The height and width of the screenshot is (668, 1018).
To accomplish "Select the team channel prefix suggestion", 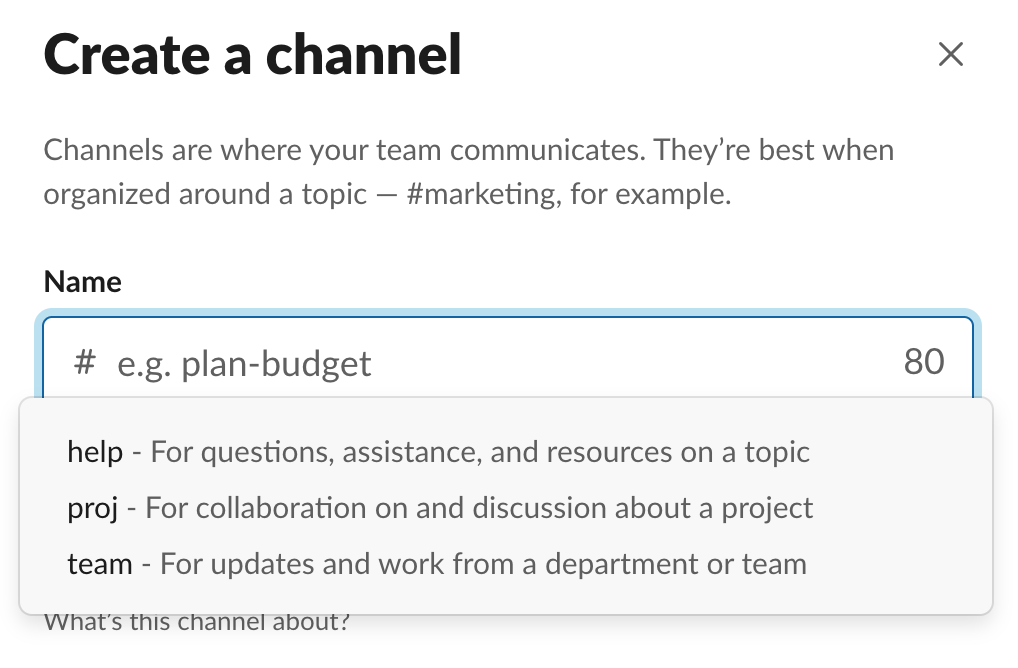I will coord(100,563).
